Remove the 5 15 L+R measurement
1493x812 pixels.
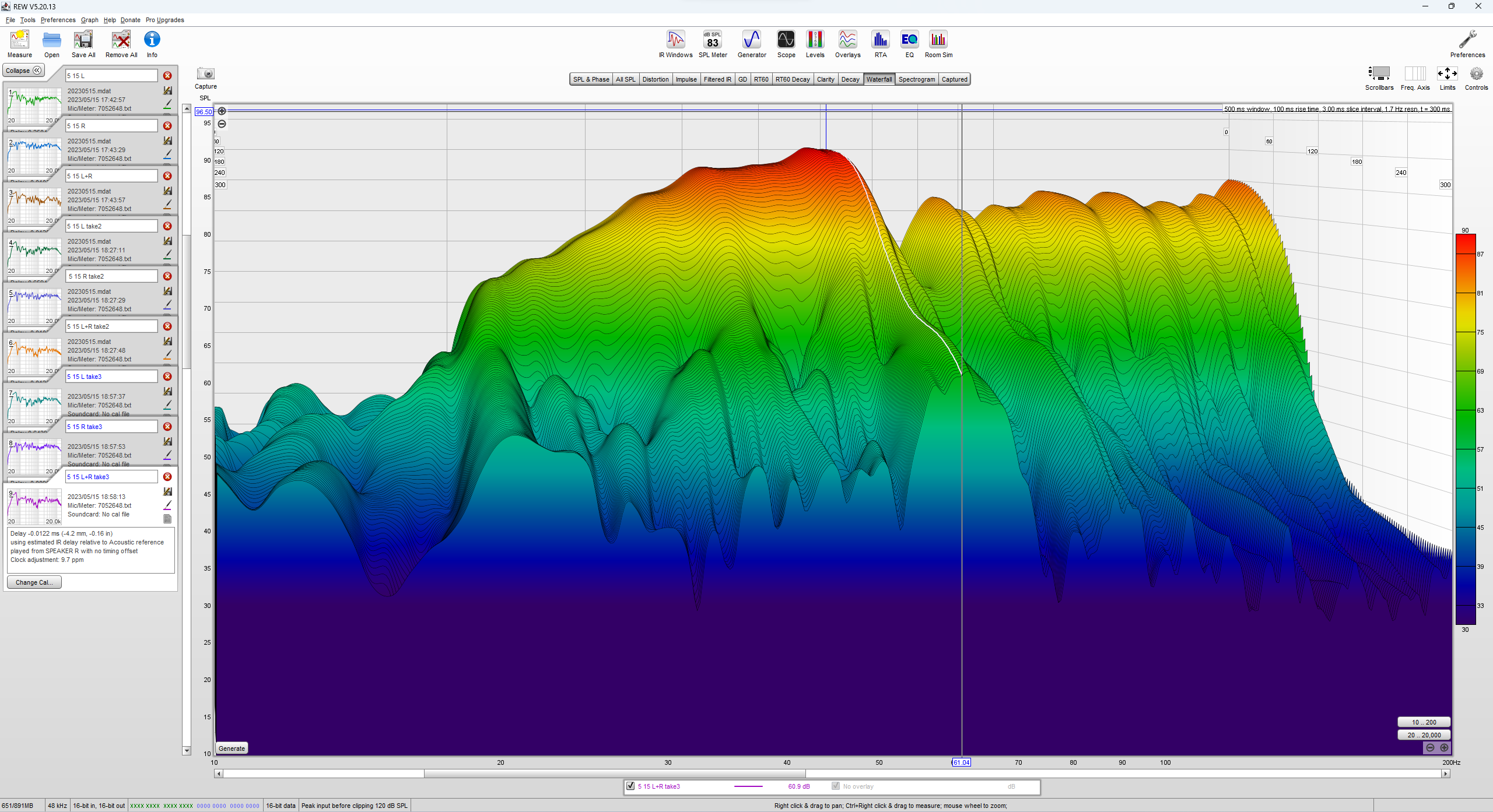(167, 176)
